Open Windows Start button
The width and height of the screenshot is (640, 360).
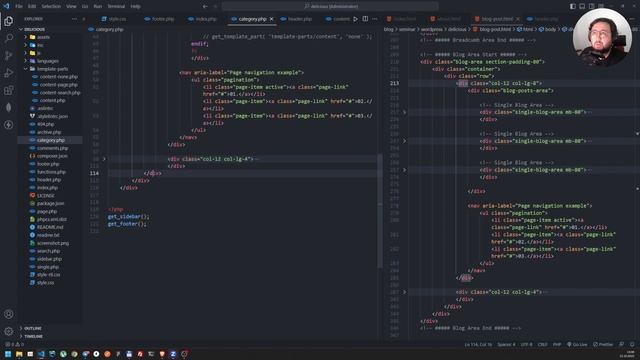click(x=8, y=354)
